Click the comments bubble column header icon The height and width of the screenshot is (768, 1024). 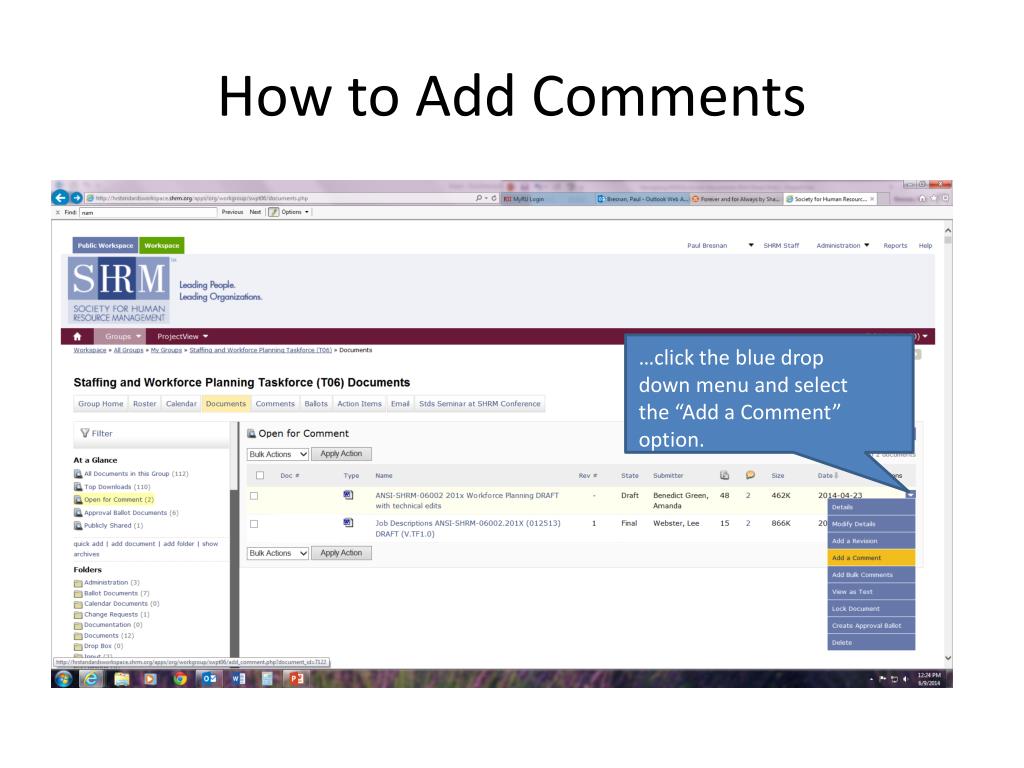750,475
